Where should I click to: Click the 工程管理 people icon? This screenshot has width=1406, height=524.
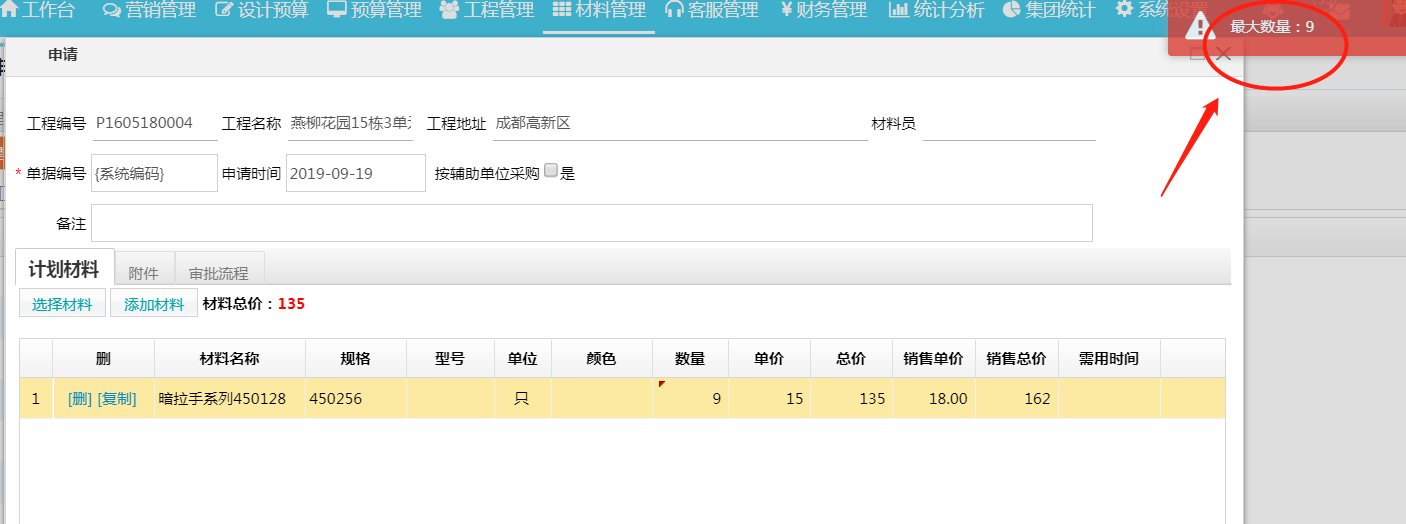point(448,10)
